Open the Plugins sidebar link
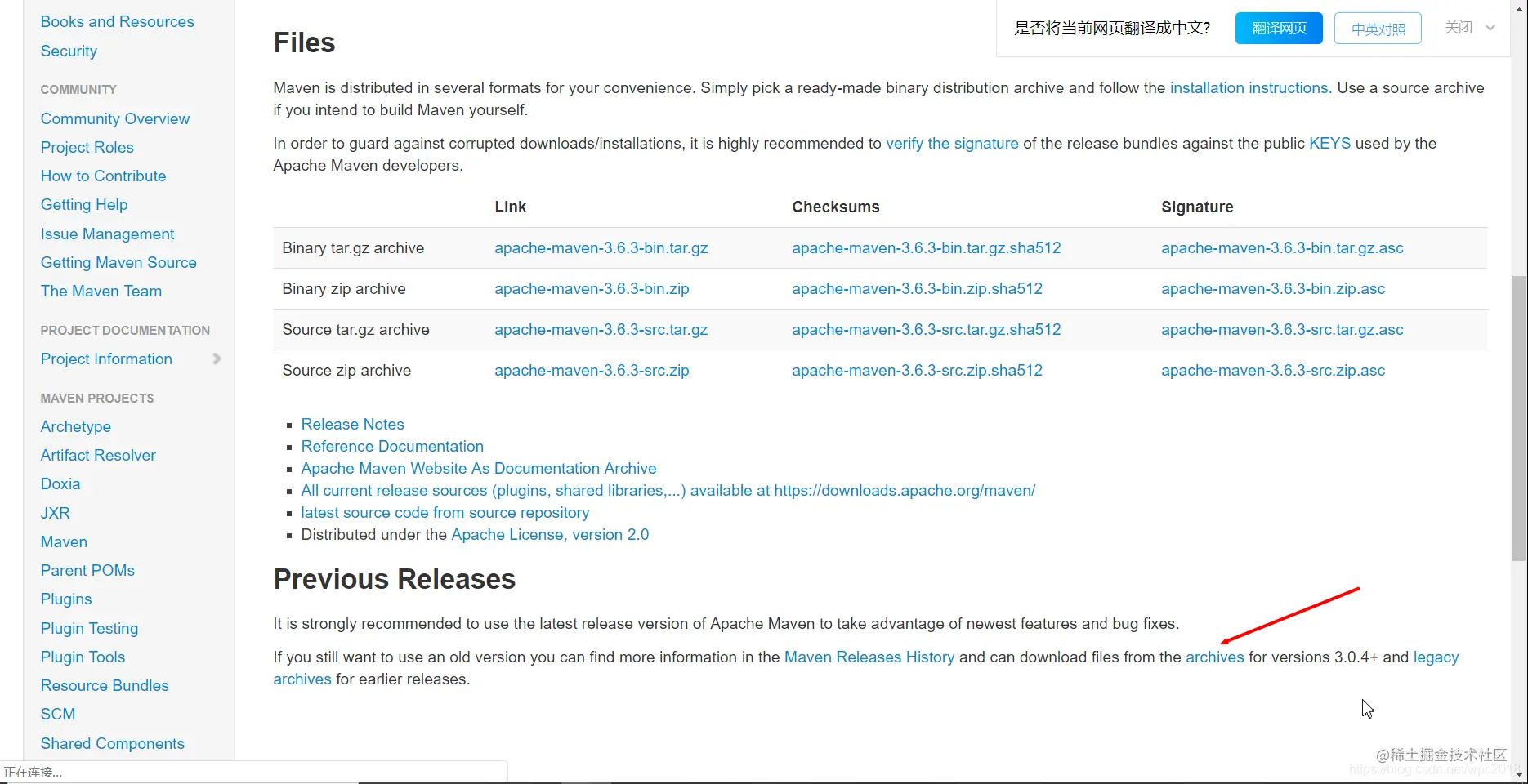Screen dimensions: 1528x784 [x=66, y=599]
